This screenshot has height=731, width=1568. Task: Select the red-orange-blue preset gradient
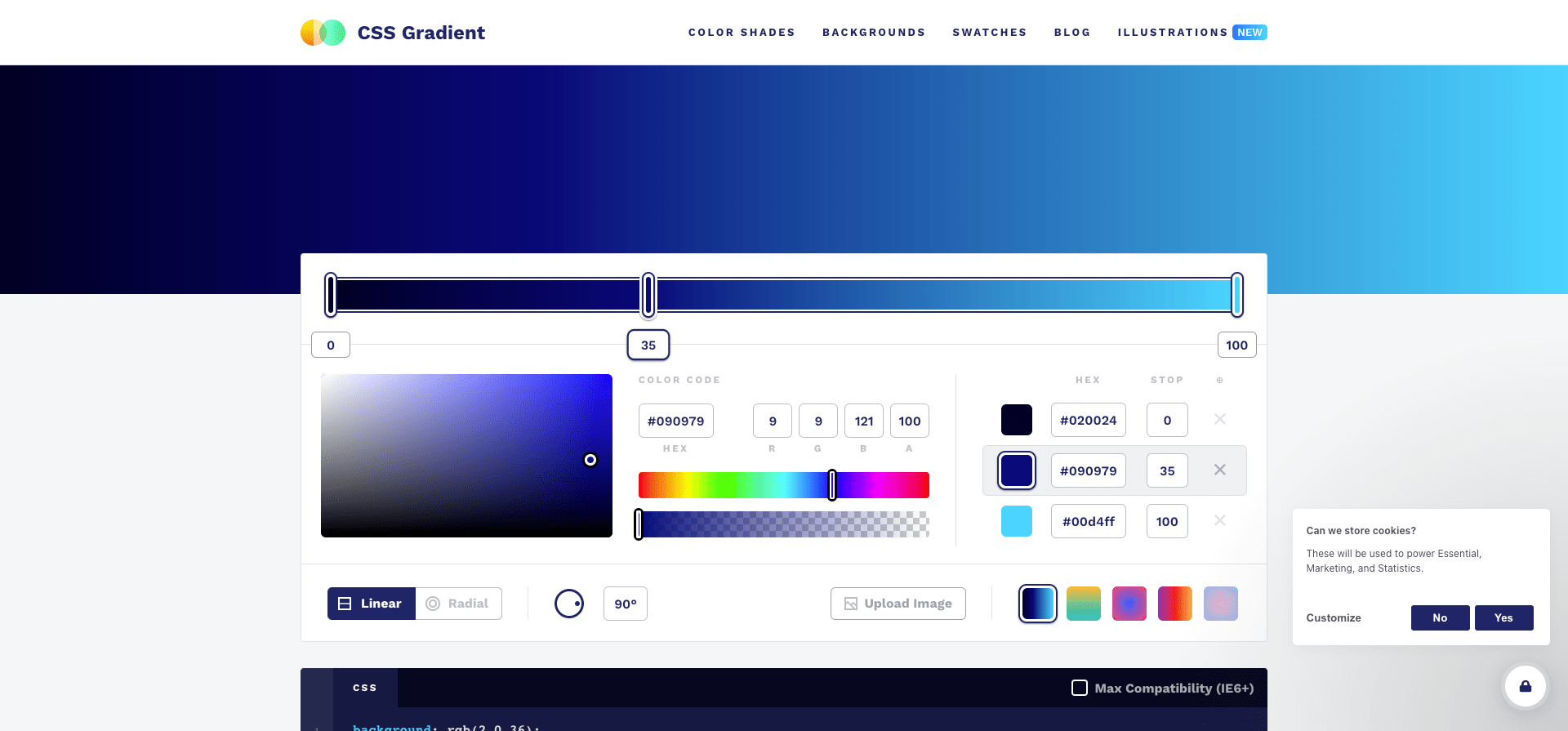[x=1175, y=604]
